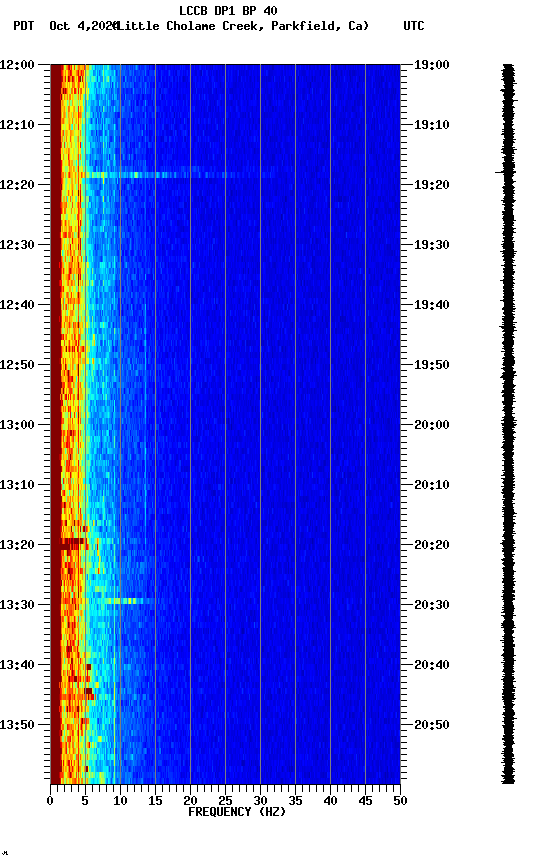
Task: Click the 12:20 PDT time label
Action: pos(17,185)
